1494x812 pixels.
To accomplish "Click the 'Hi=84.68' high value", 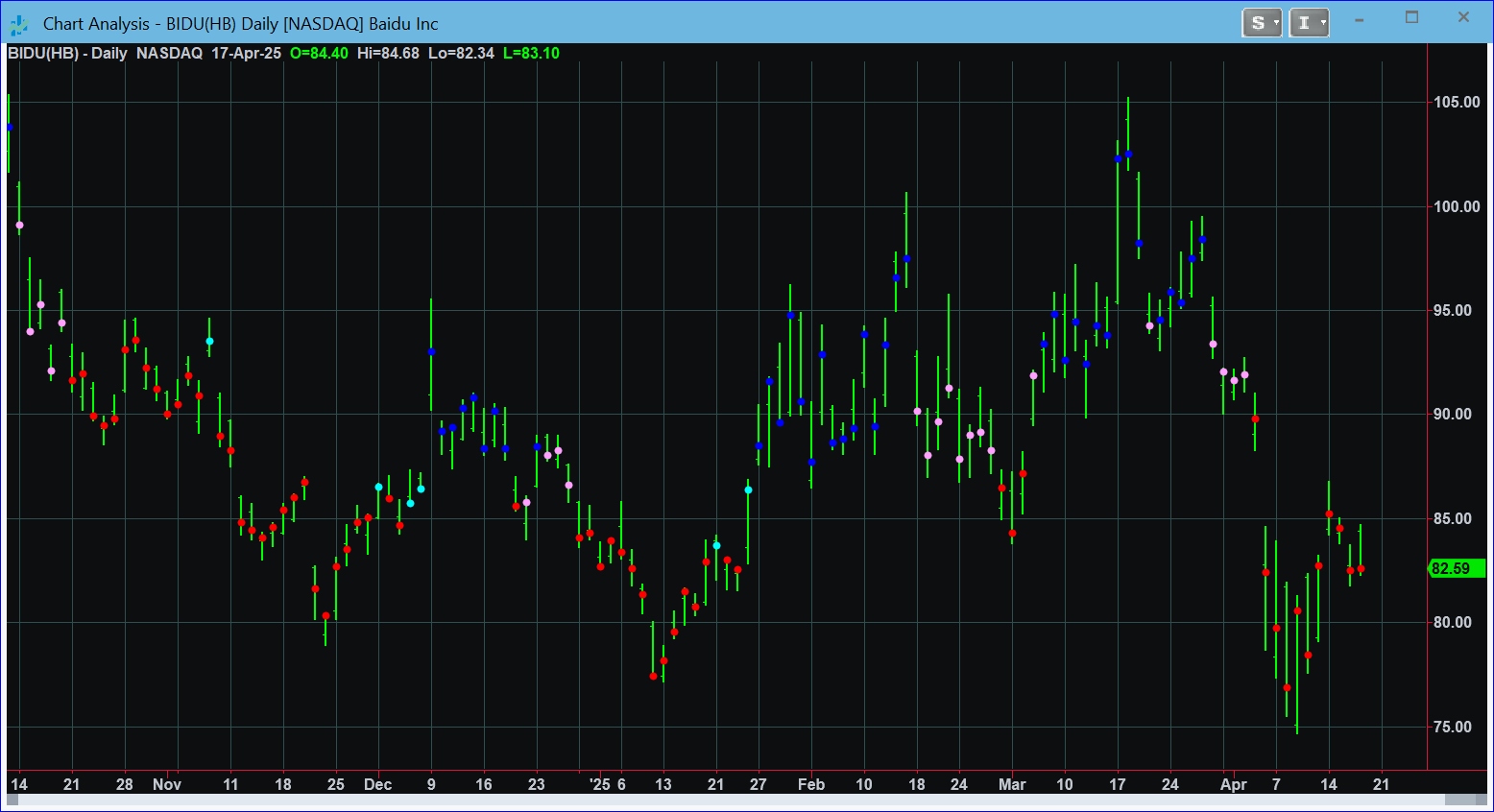I will 388,54.
